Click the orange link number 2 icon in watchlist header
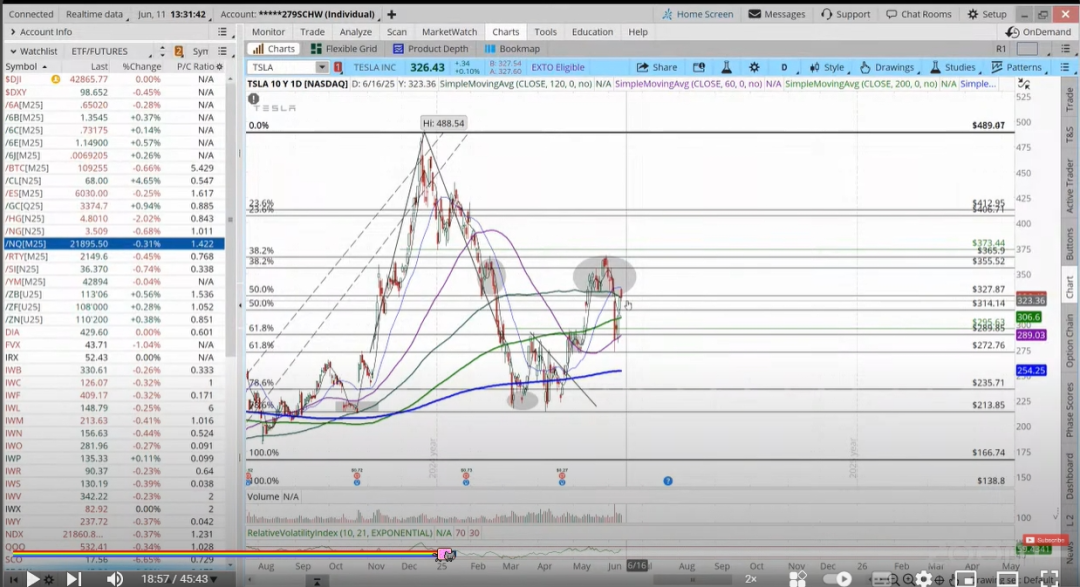This screenshot has height=587, width=1080. (178, 51)
